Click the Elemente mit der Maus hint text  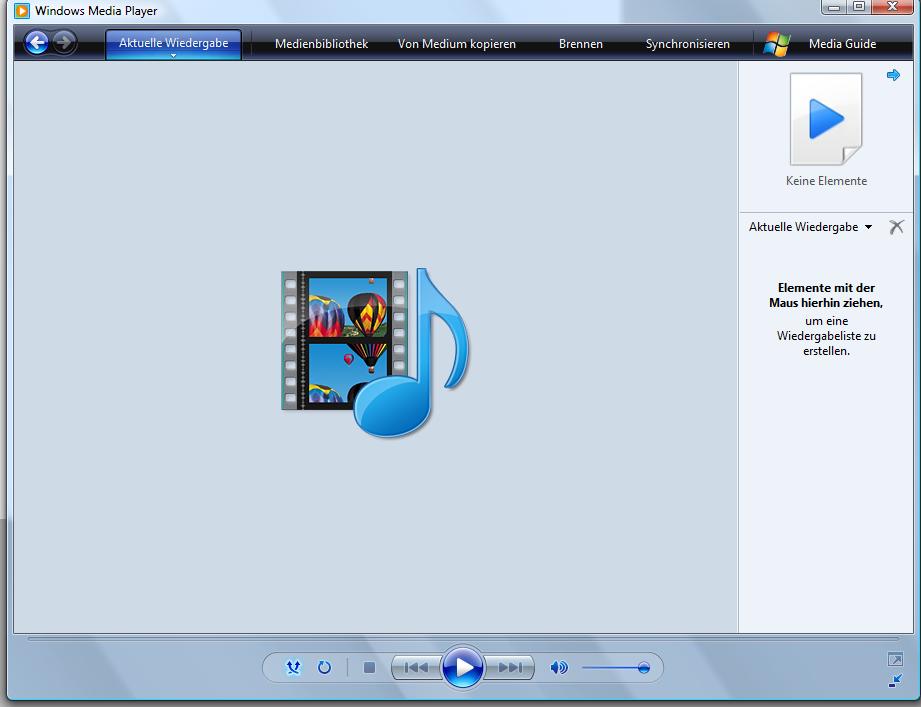pos(826,319)
